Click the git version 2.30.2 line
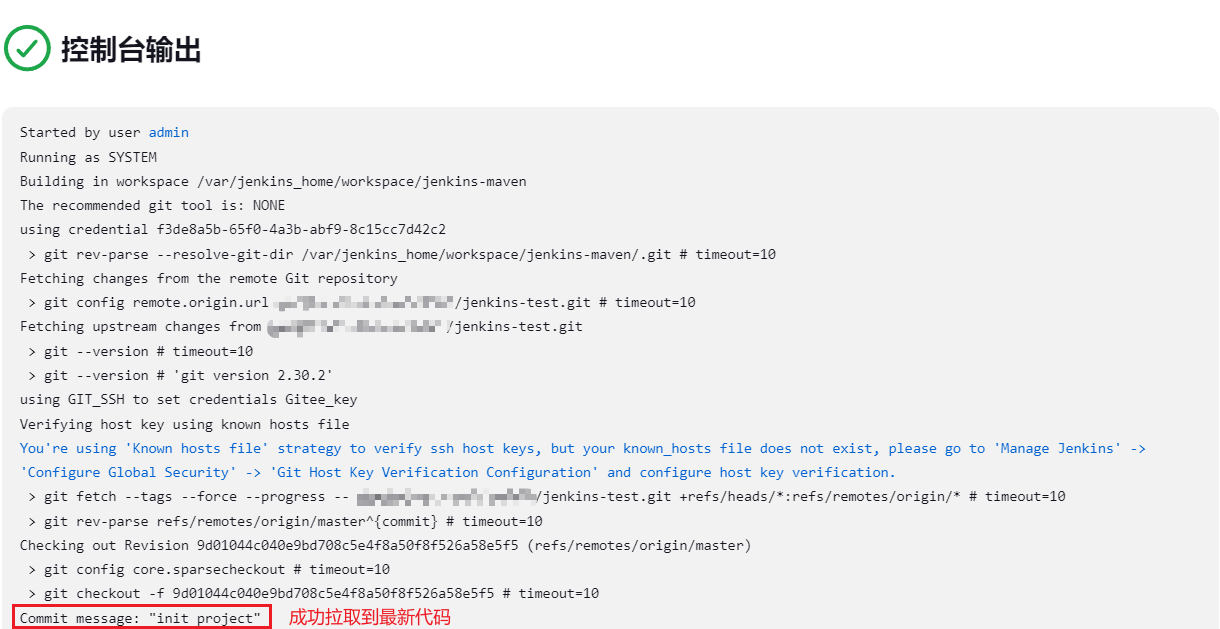The width and height of the screenshot is (1220, 629). click(x=180, y=375)
